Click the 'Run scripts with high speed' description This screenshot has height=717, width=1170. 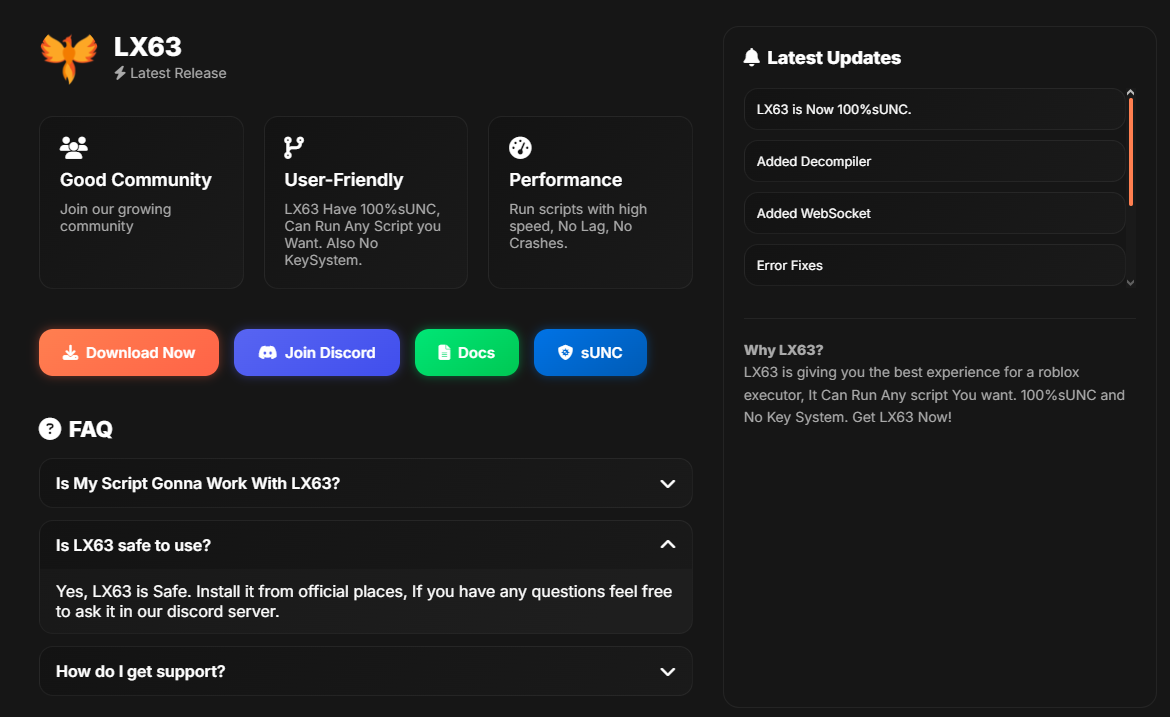(578, 226)
